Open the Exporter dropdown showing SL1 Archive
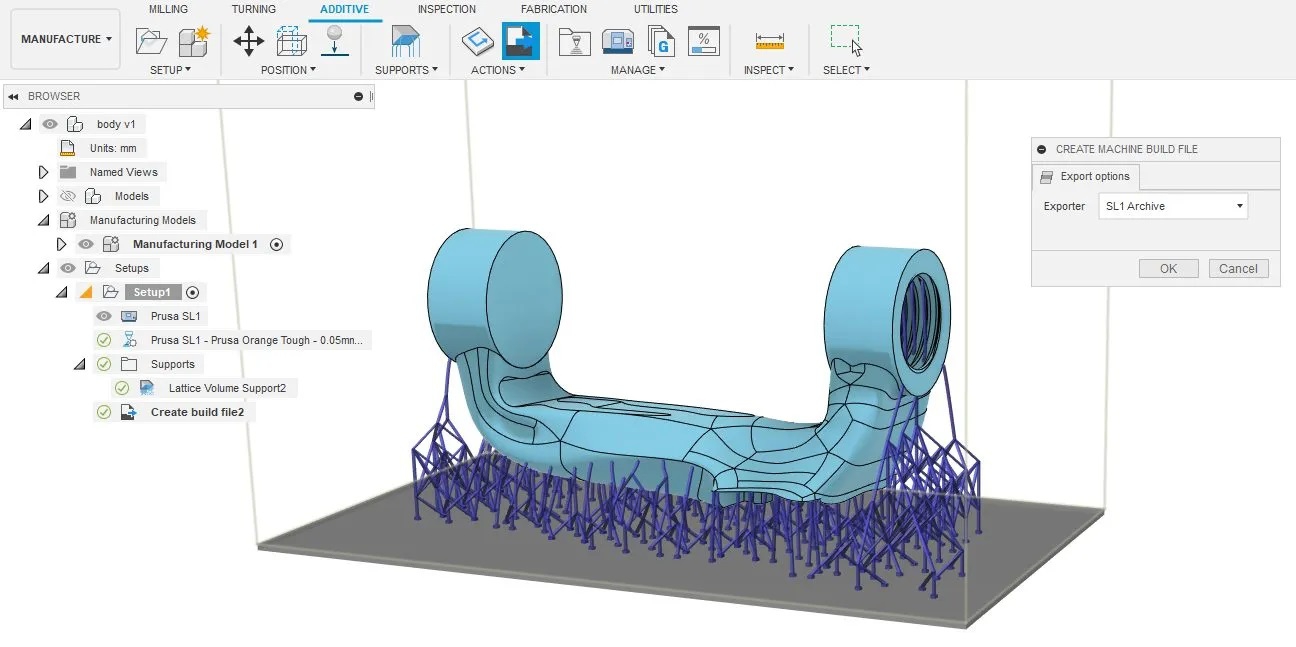 1172,206
